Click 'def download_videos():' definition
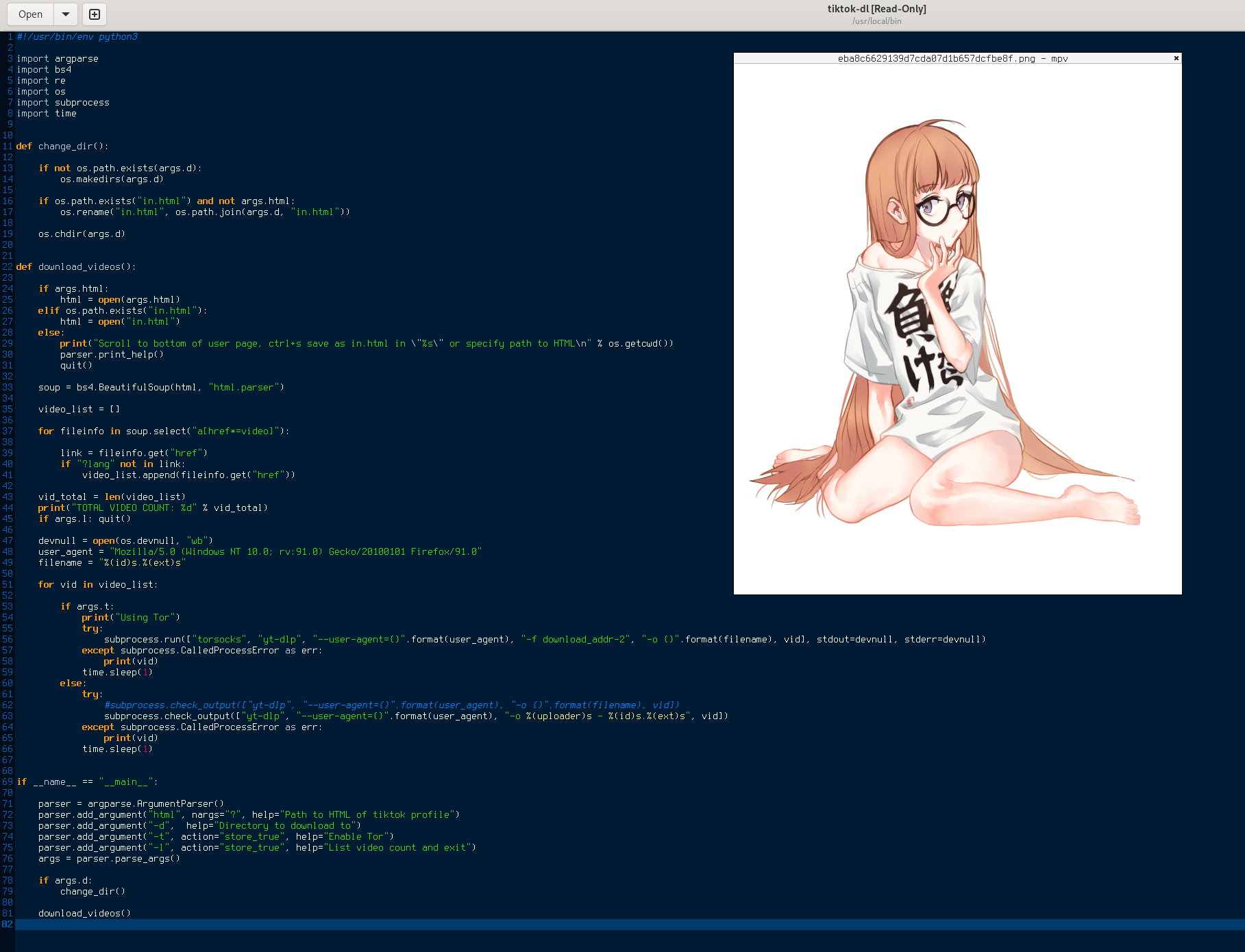Image resolution: width=1245 pixels, height=952 pixels. point(76,267)
